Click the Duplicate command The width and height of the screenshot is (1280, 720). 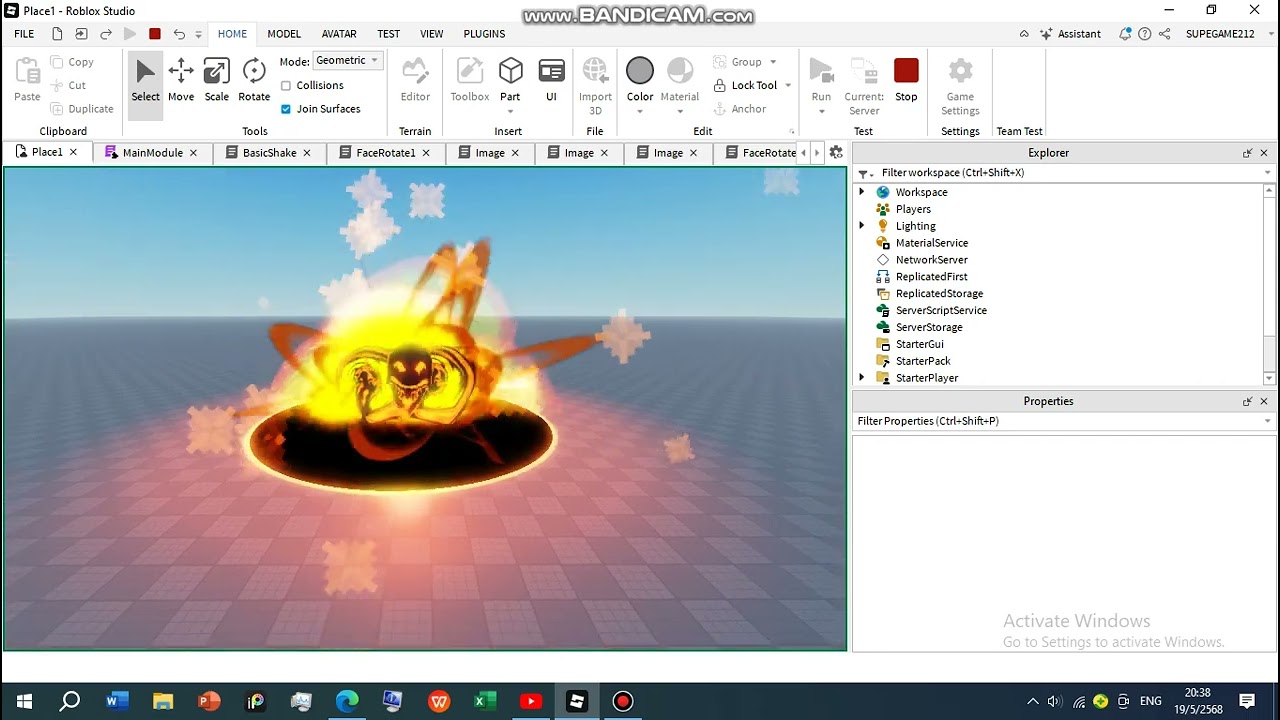pos(82,109)
